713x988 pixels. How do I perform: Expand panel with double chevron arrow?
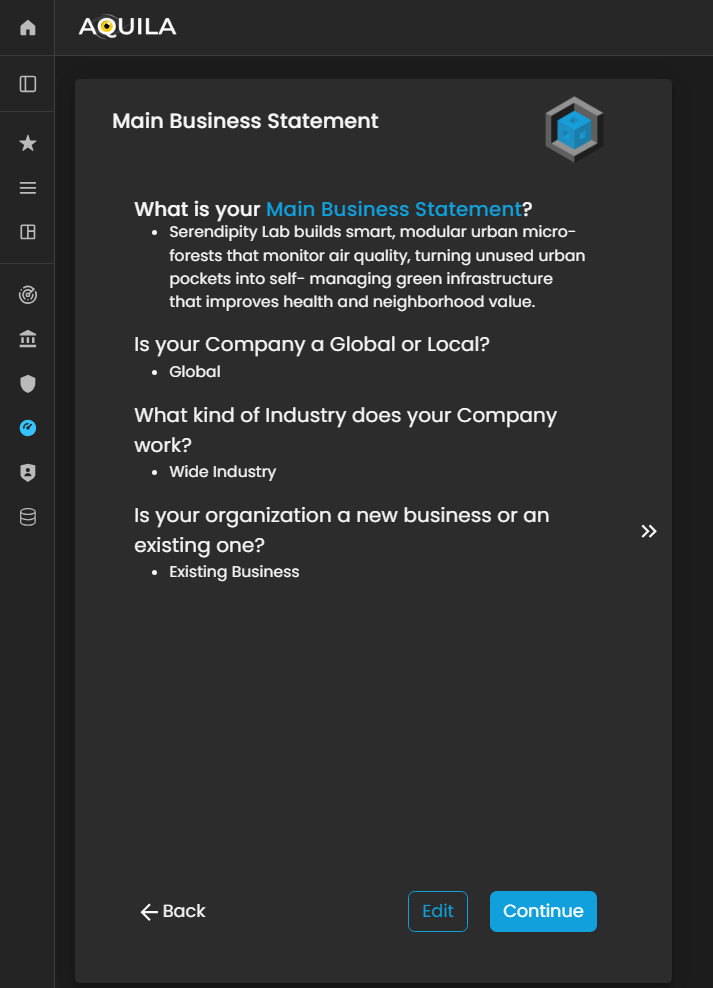[649, 531]
